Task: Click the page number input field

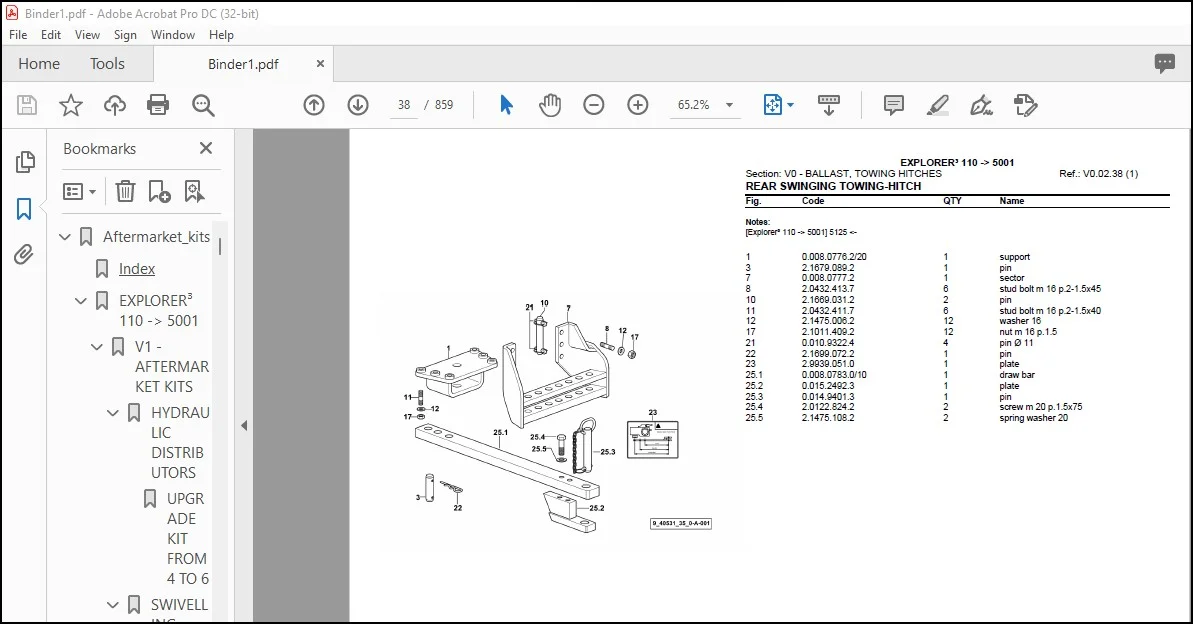Action: pyautogui.click(x=404, y=105)
